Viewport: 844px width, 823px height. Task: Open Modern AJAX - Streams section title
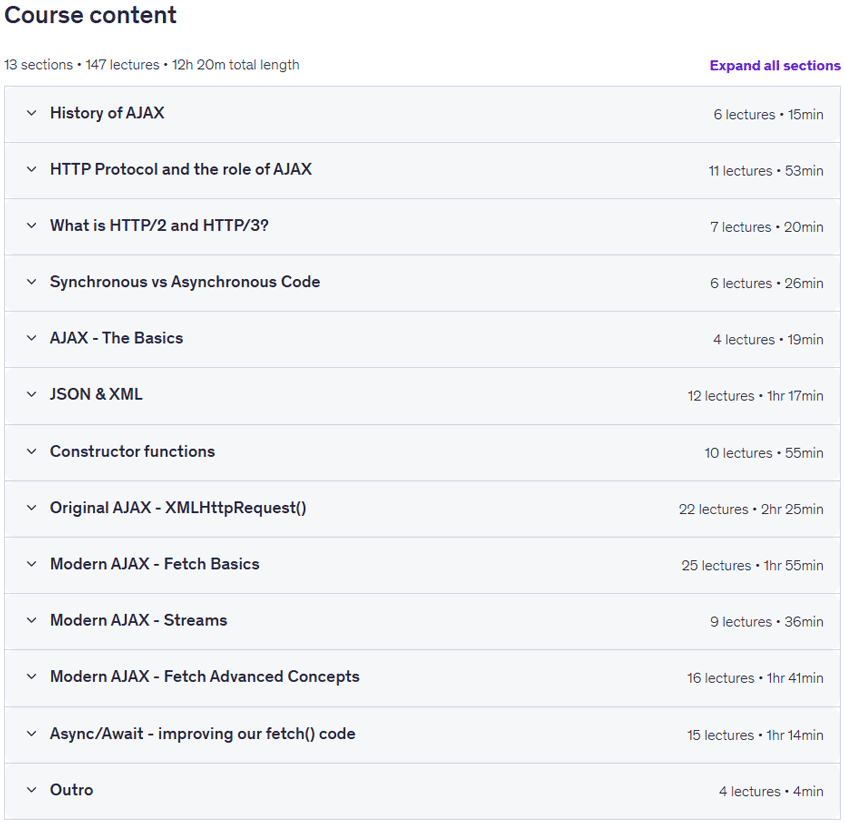pyautogui.click(x=138, y=621)
